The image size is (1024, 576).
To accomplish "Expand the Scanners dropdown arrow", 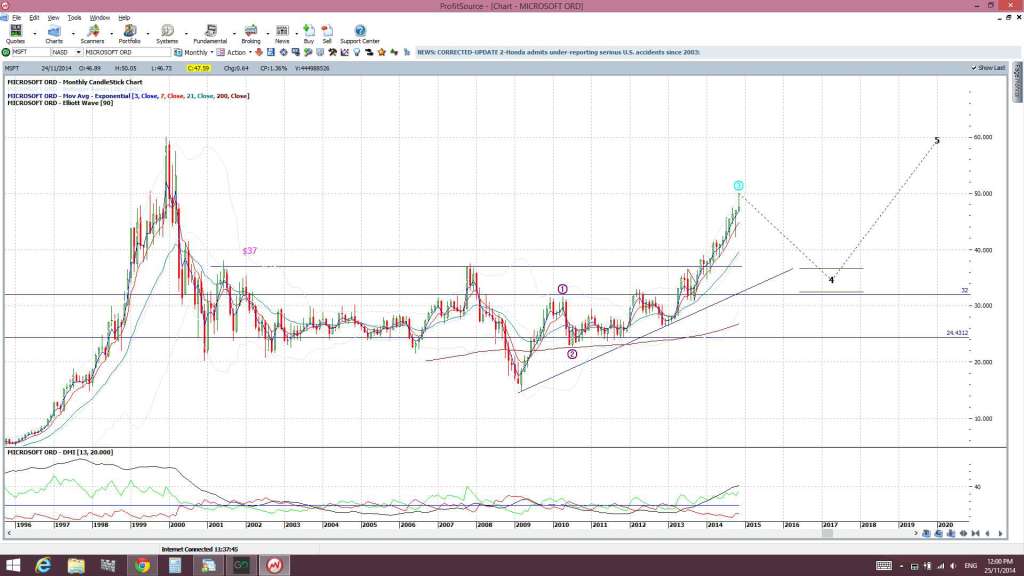I will [111, 33].
